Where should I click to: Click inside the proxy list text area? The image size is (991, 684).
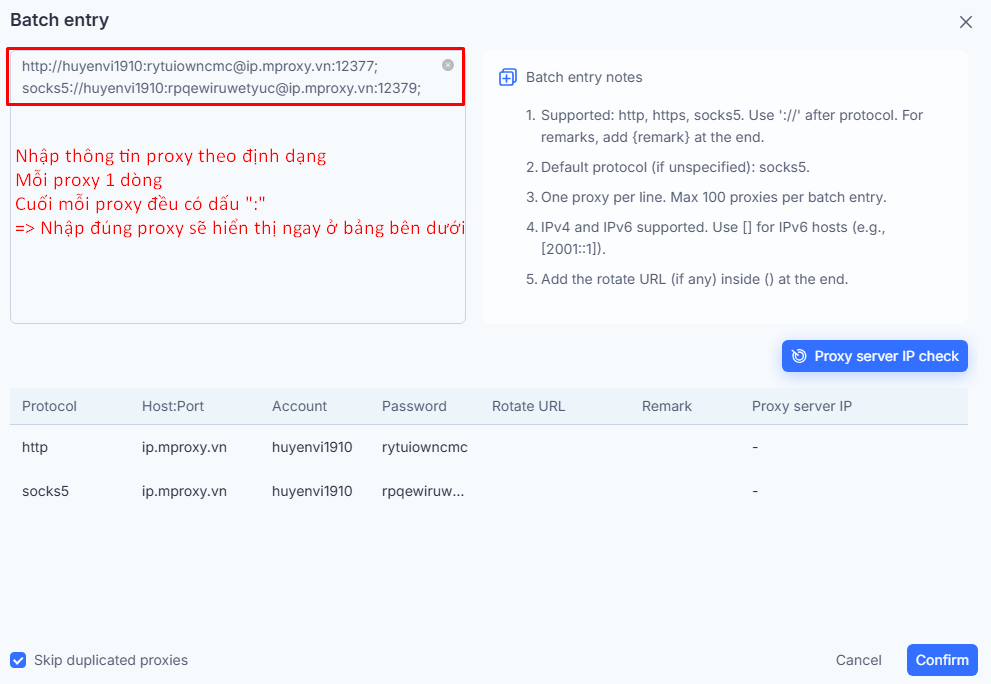[238, 187]
